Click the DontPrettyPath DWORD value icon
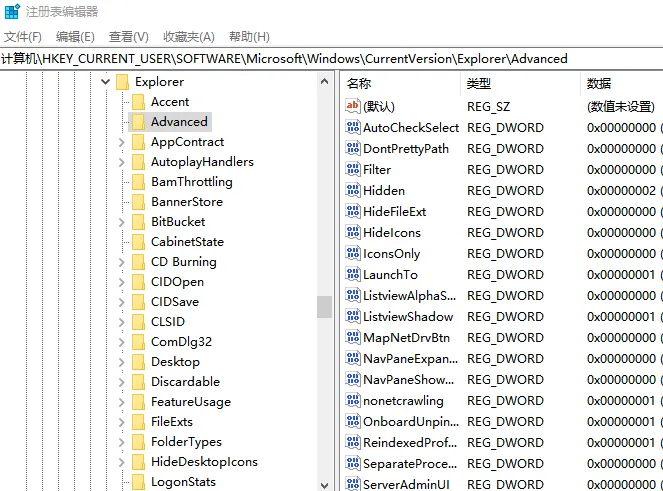The width and height of the screenshot is (663, 491). [353, 148]
